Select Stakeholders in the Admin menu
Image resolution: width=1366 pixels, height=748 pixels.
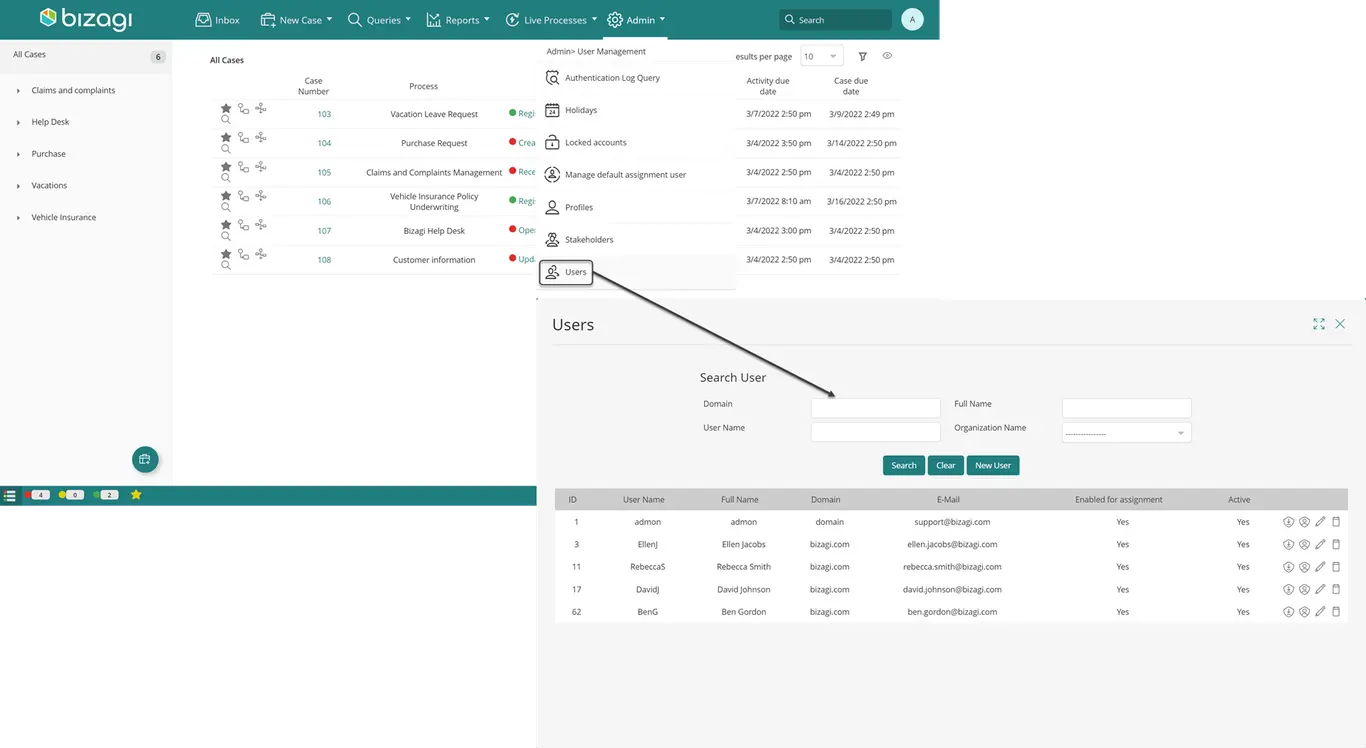coord(589,240)
